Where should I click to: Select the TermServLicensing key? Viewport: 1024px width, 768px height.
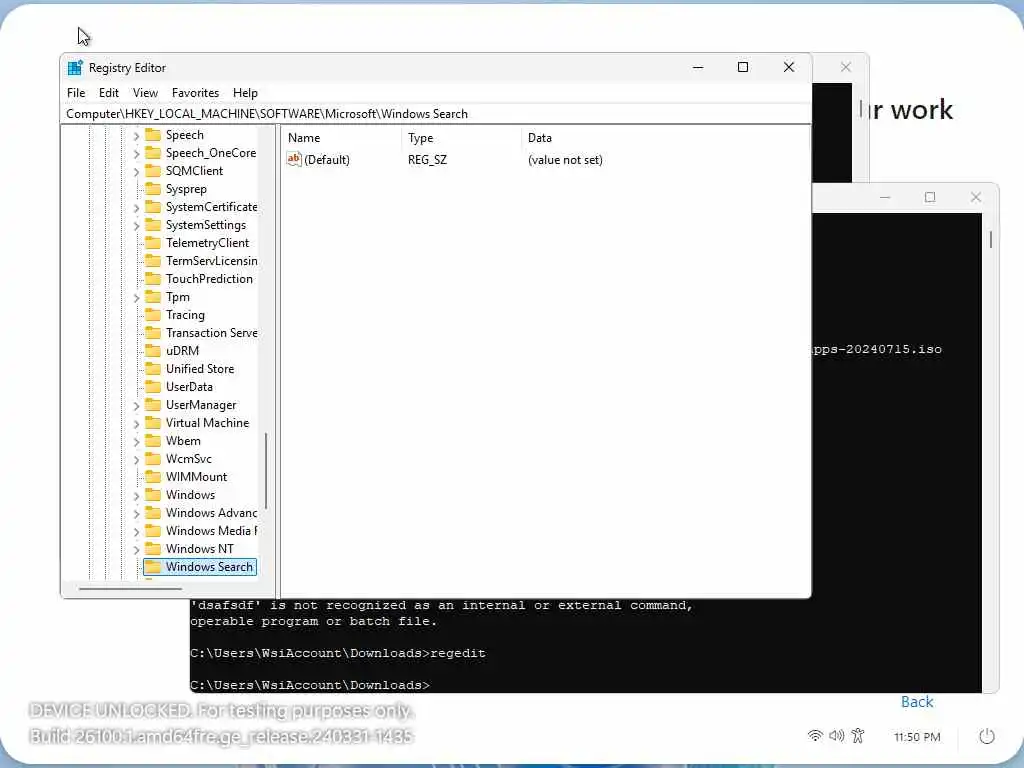[211, 261]
